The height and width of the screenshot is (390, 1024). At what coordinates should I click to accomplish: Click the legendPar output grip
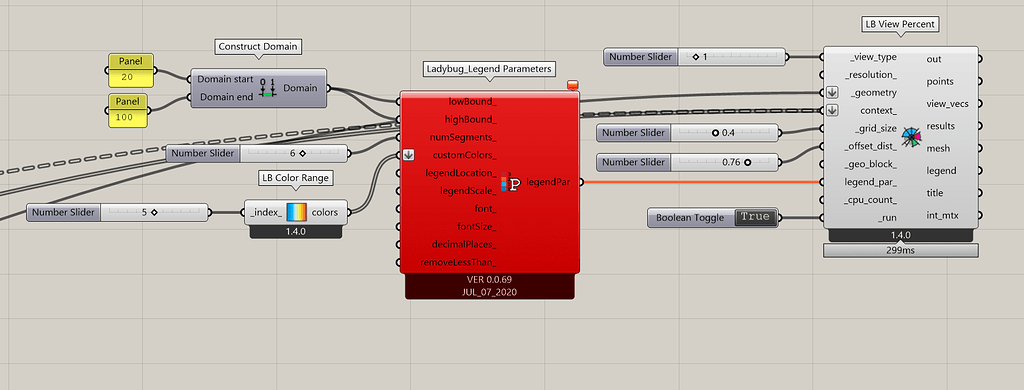581,182
